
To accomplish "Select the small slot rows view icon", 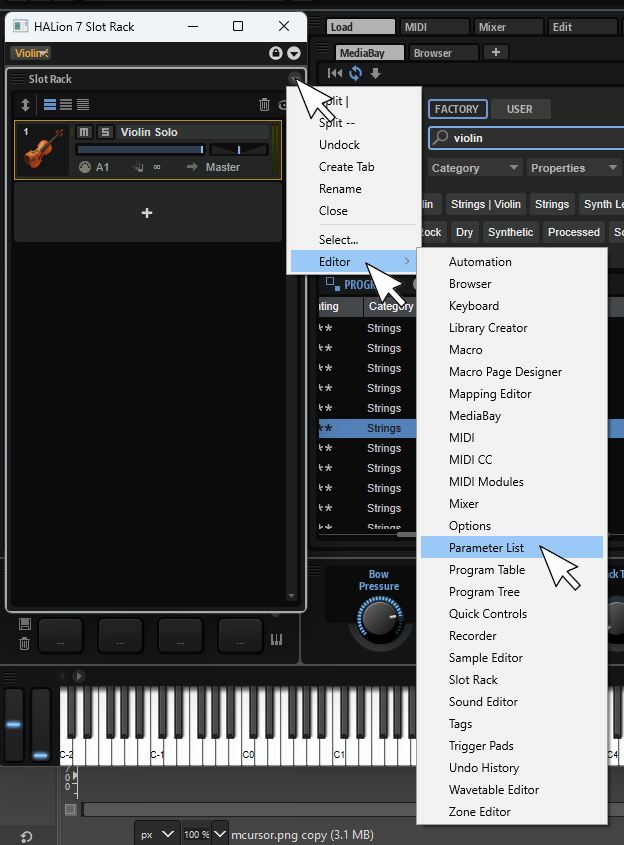I will coord(82,105).
